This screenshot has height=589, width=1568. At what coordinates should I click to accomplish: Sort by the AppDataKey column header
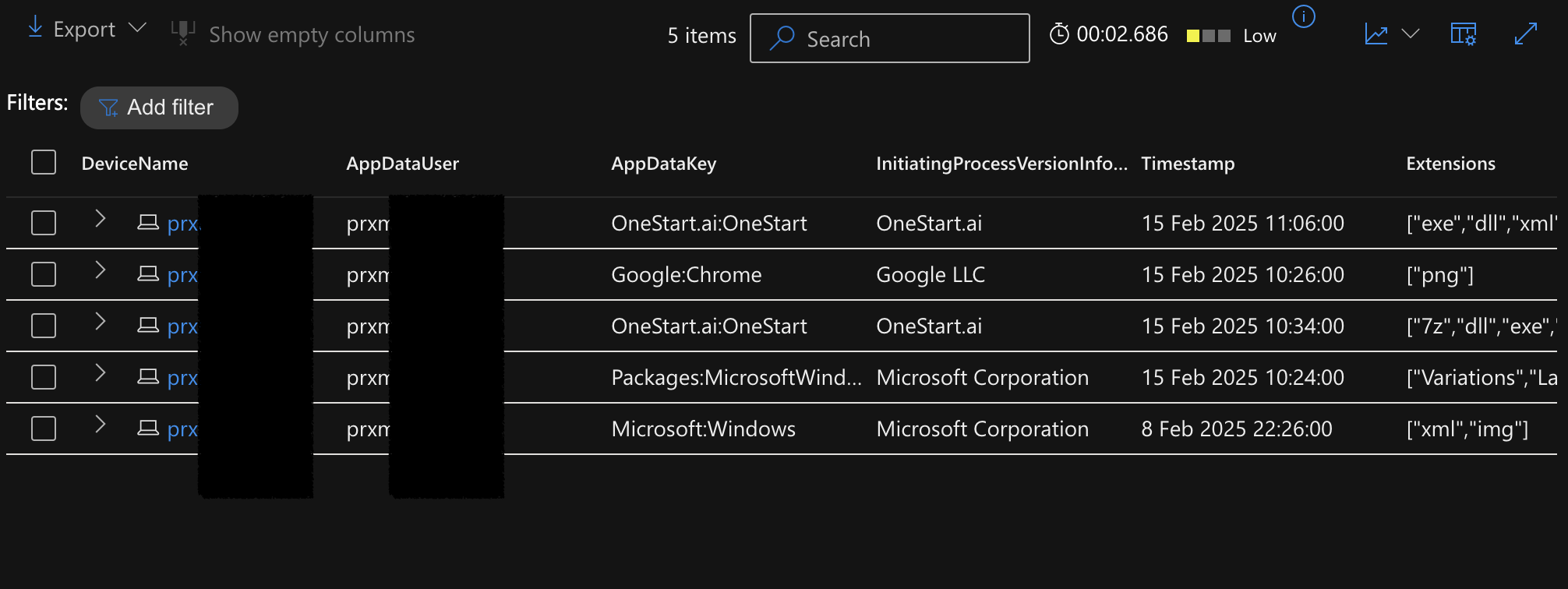click(664, 164)
